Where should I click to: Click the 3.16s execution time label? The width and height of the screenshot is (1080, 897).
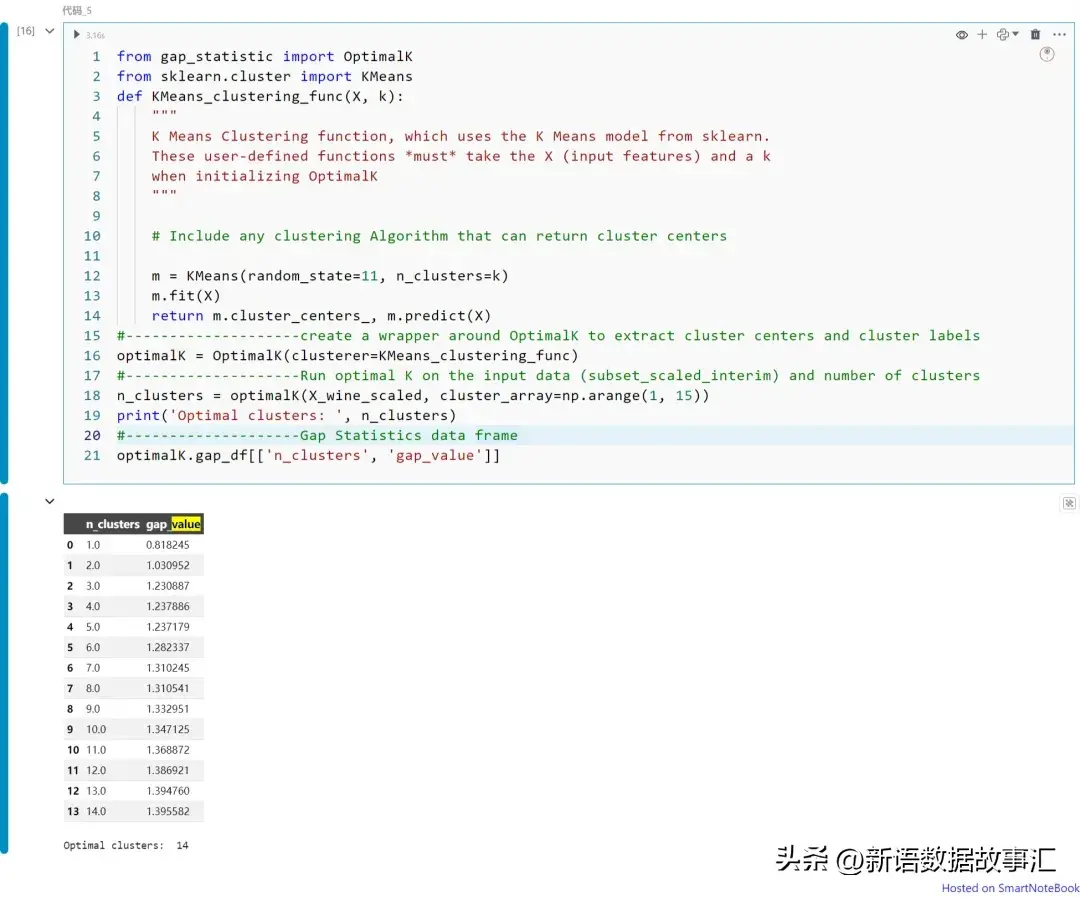(x=95, y=35)
